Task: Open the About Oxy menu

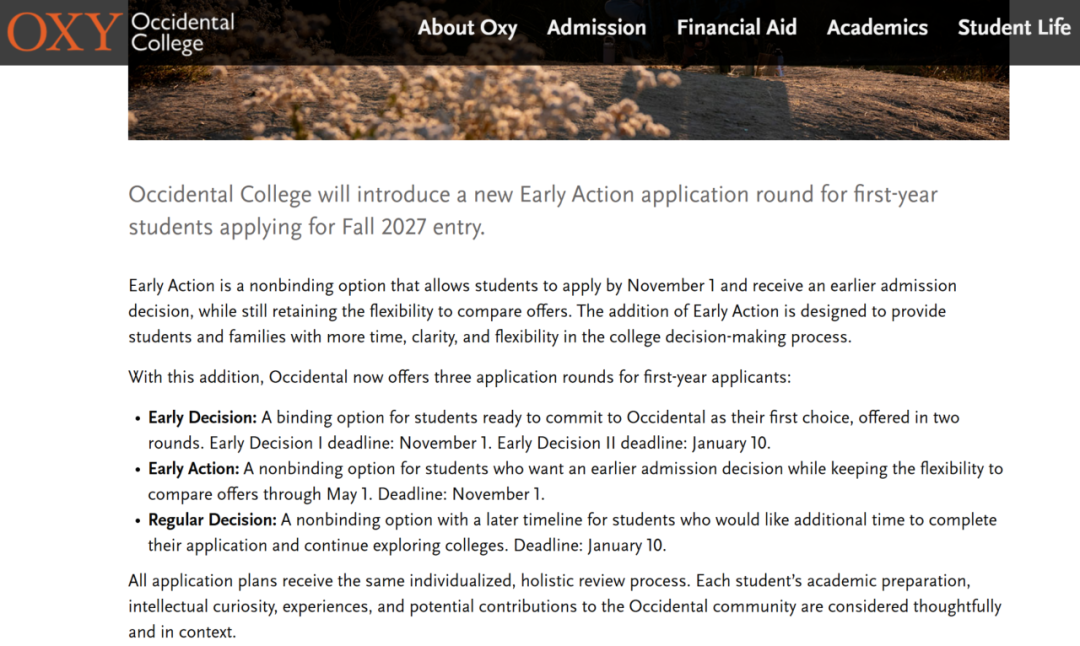Action: tap(467, 28)
